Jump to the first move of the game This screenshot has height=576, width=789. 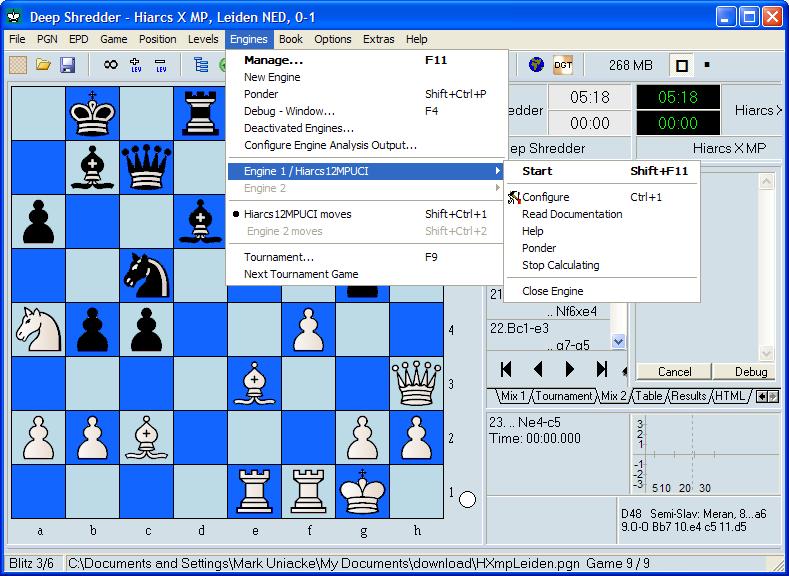(506, 369)
